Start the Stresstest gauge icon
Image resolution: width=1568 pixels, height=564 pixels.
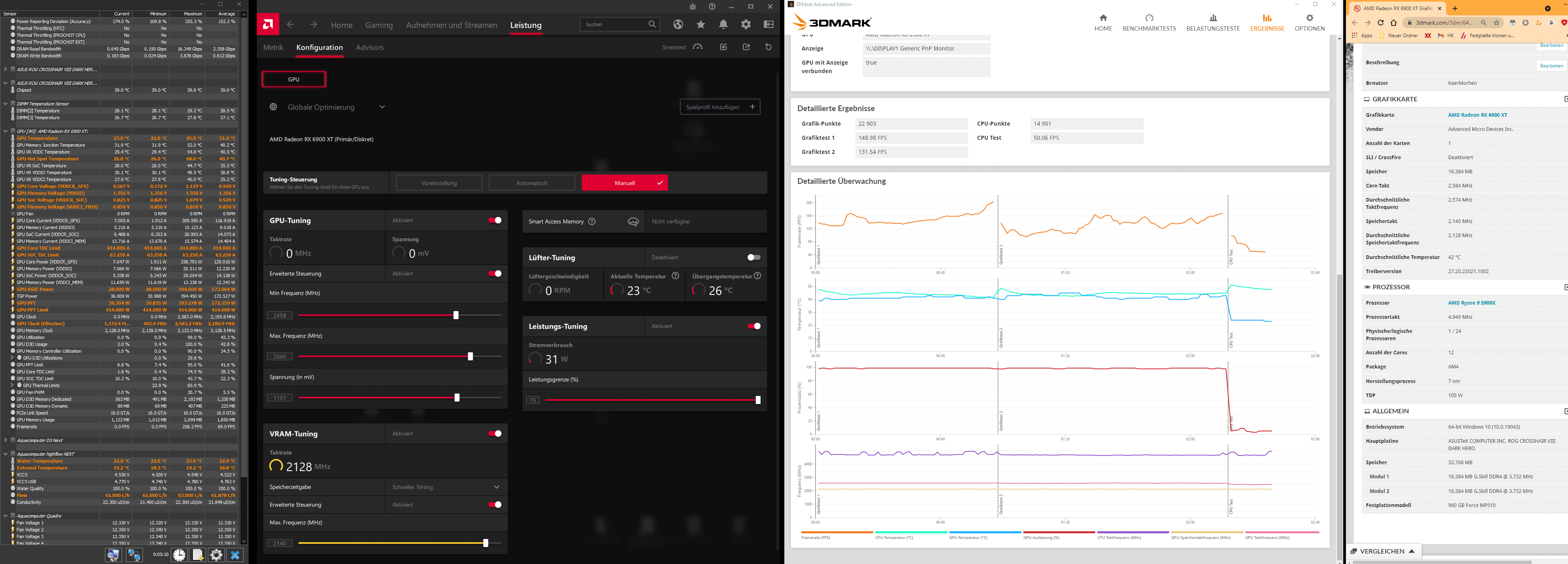pyautogui.click(x=698, y=47)
